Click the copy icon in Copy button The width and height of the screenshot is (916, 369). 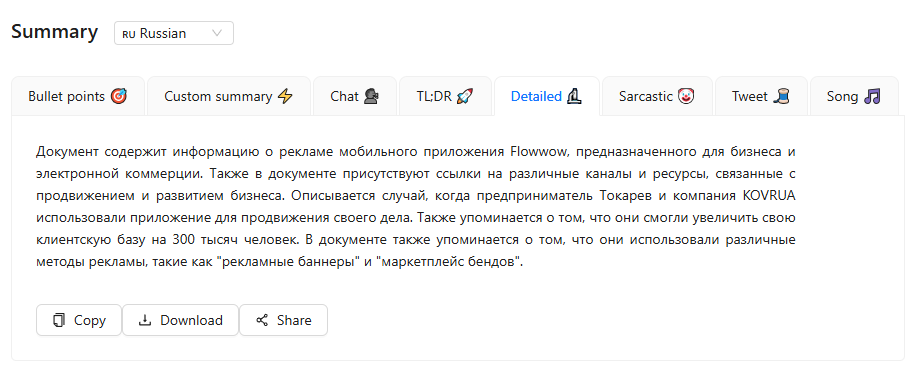point(58,320)
